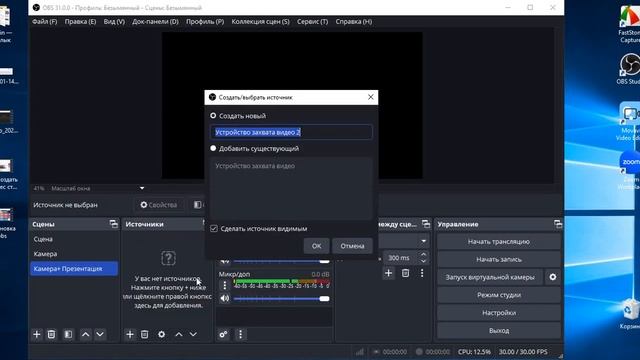Add a source with the Sources plus icon

[130, 334]
